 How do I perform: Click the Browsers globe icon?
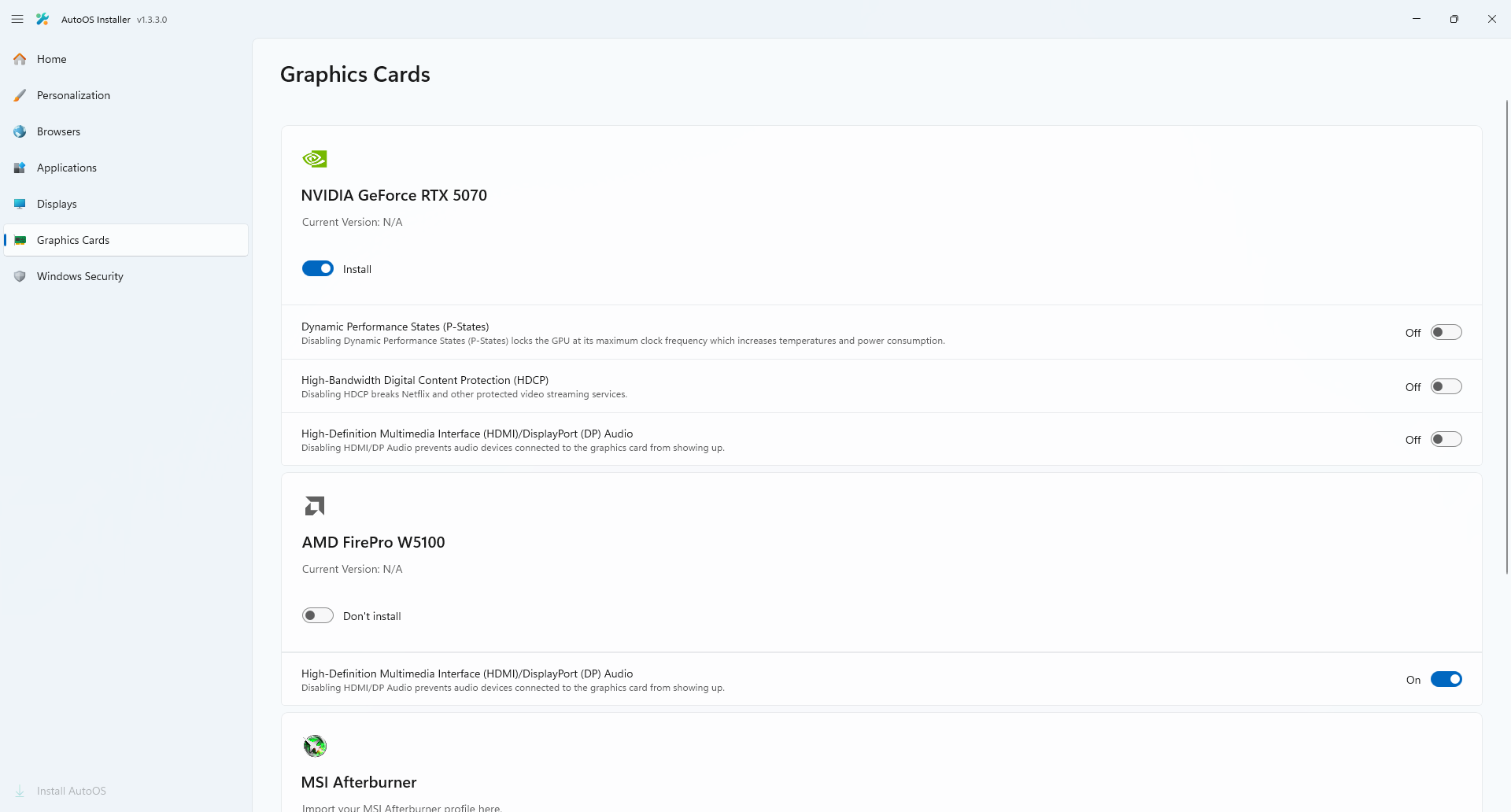20,131
